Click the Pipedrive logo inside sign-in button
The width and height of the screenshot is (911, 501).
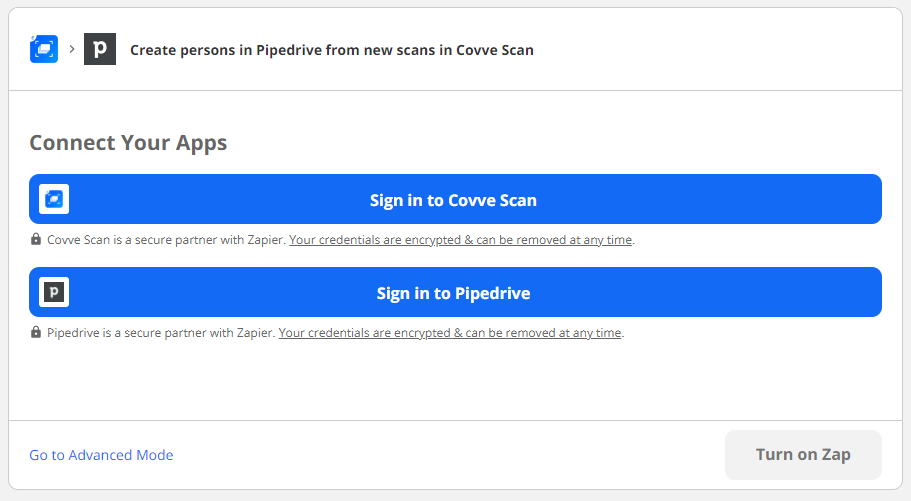pyautogui.click(x=54, y=293)
